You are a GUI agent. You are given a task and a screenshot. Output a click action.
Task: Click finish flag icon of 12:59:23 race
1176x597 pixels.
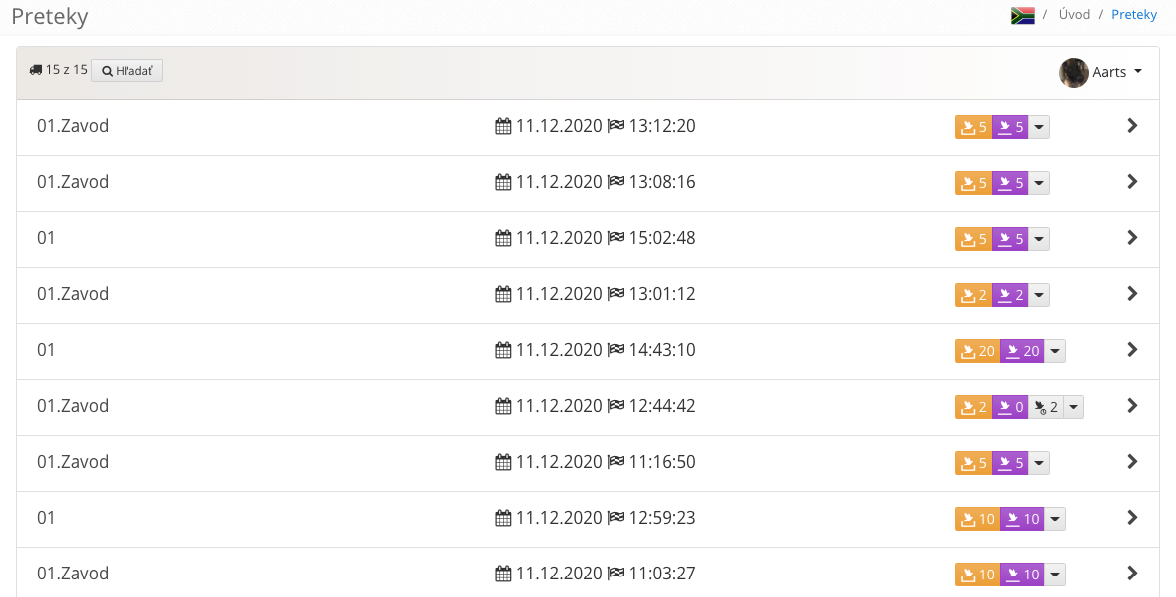(x=616, y=518)
